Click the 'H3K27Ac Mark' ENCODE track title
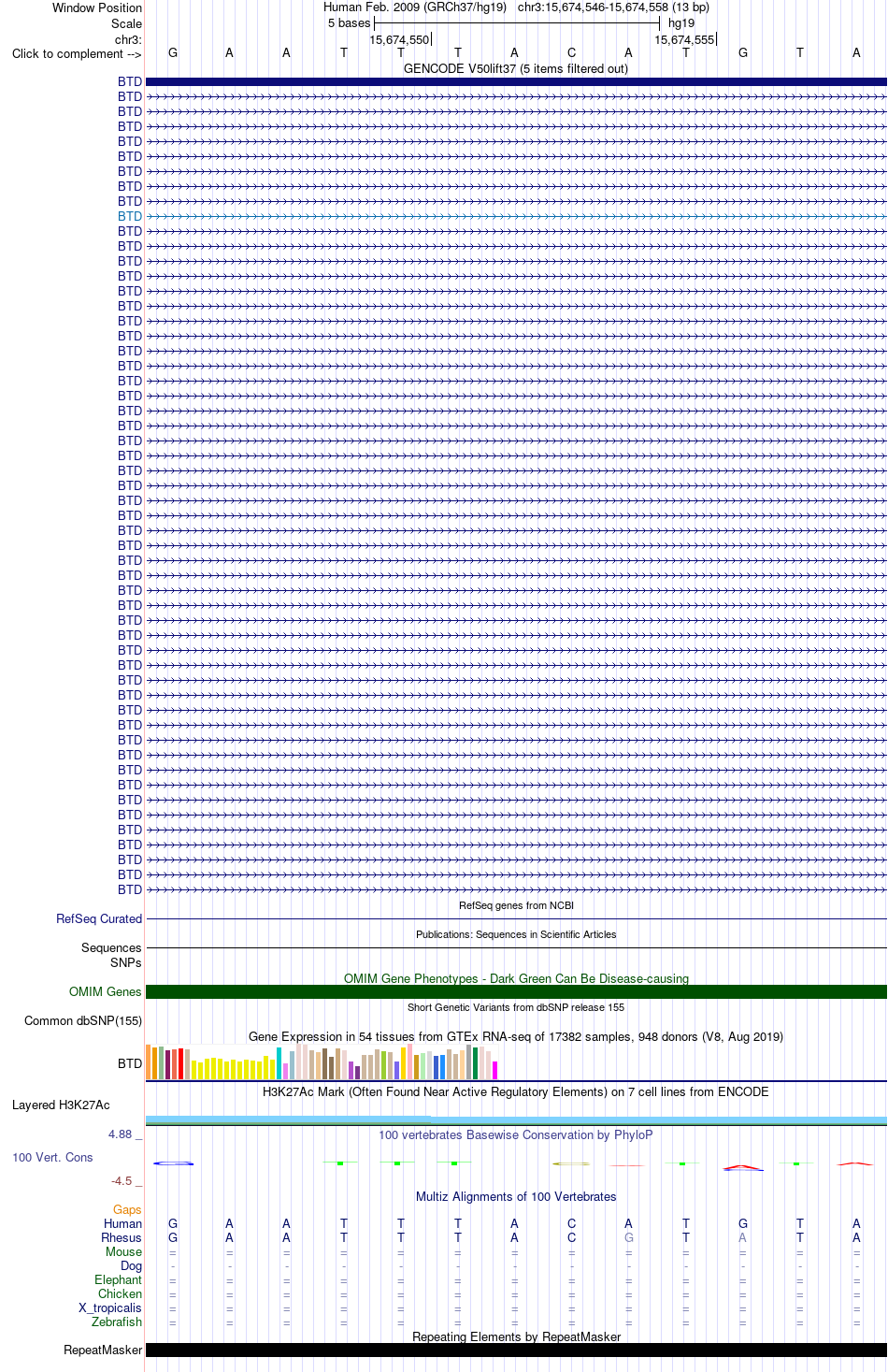This screenshot has width=888, height=1372. click(516, 1091)
